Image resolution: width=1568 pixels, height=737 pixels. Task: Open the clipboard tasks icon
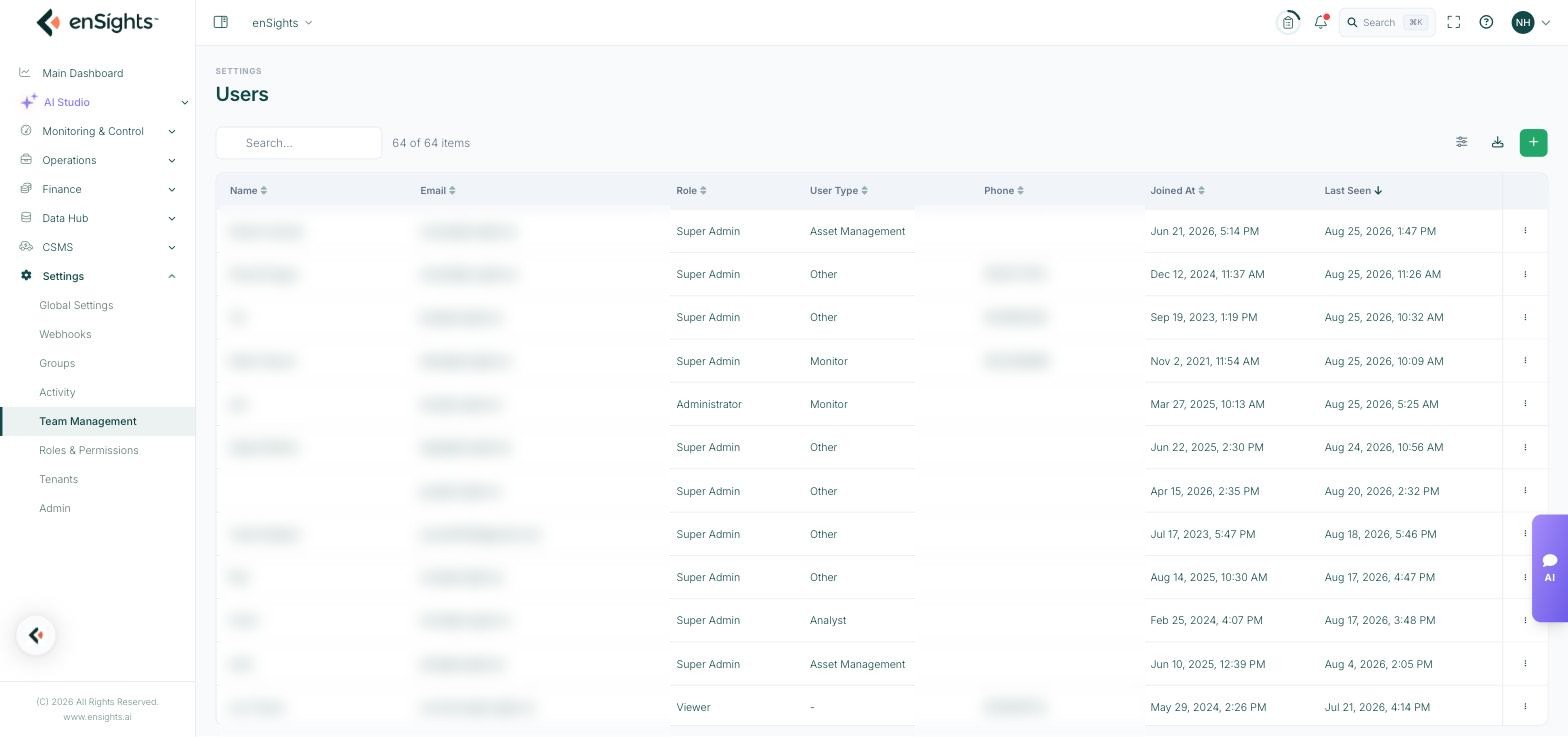pyautogui.click(x=1288, y=22)
